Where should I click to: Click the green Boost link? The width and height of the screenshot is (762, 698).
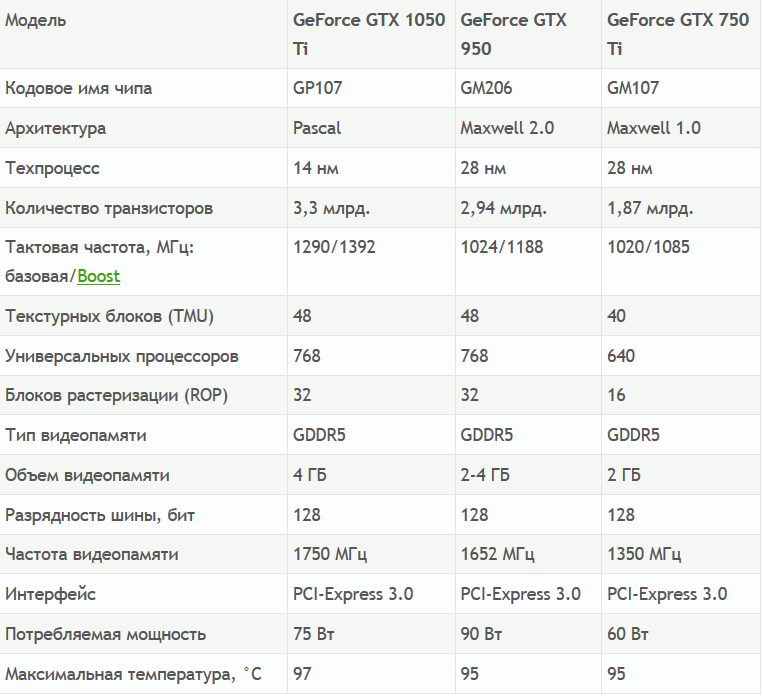pos(99,276)
